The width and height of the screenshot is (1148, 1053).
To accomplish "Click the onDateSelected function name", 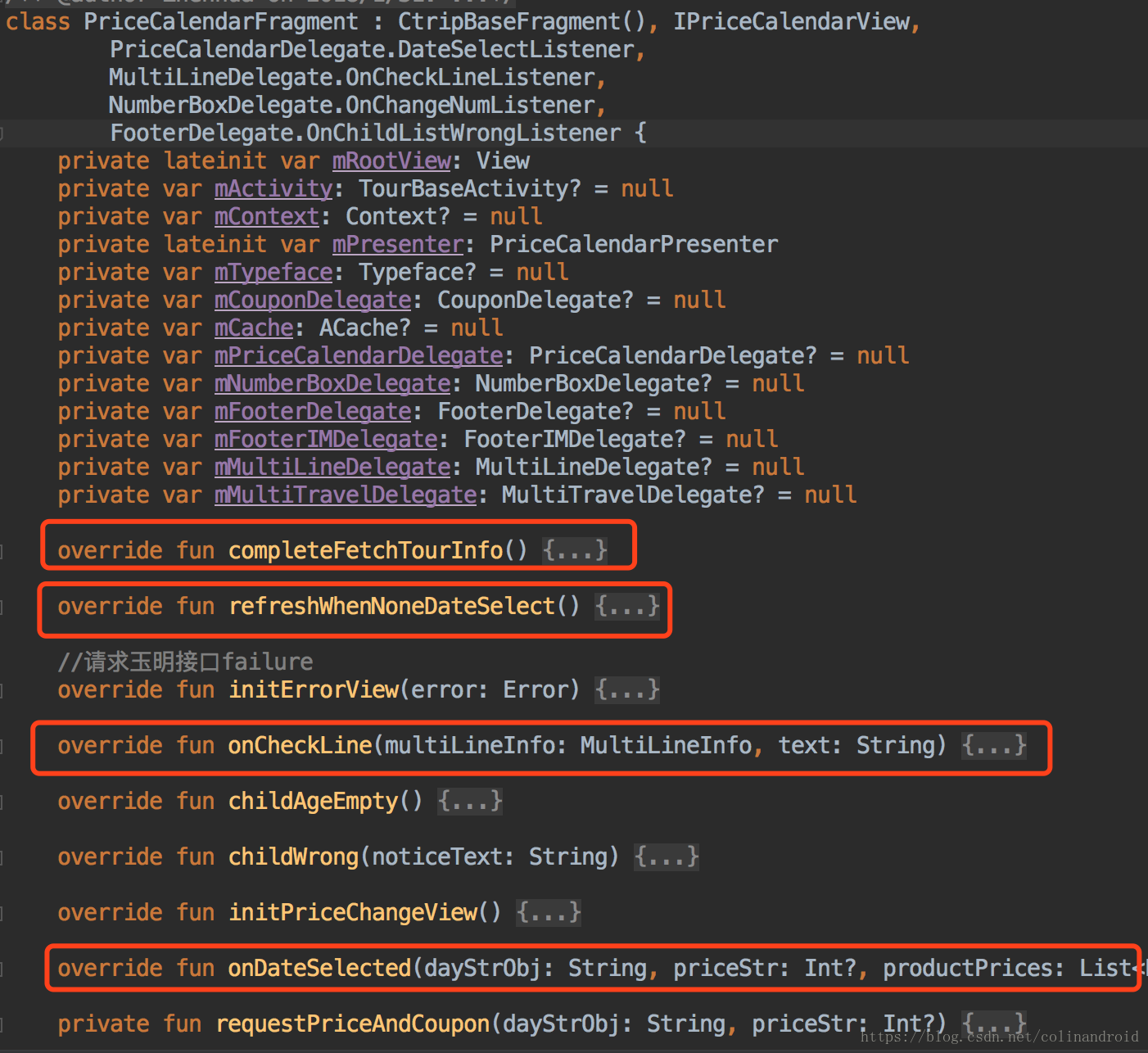I will pos(319,968).
